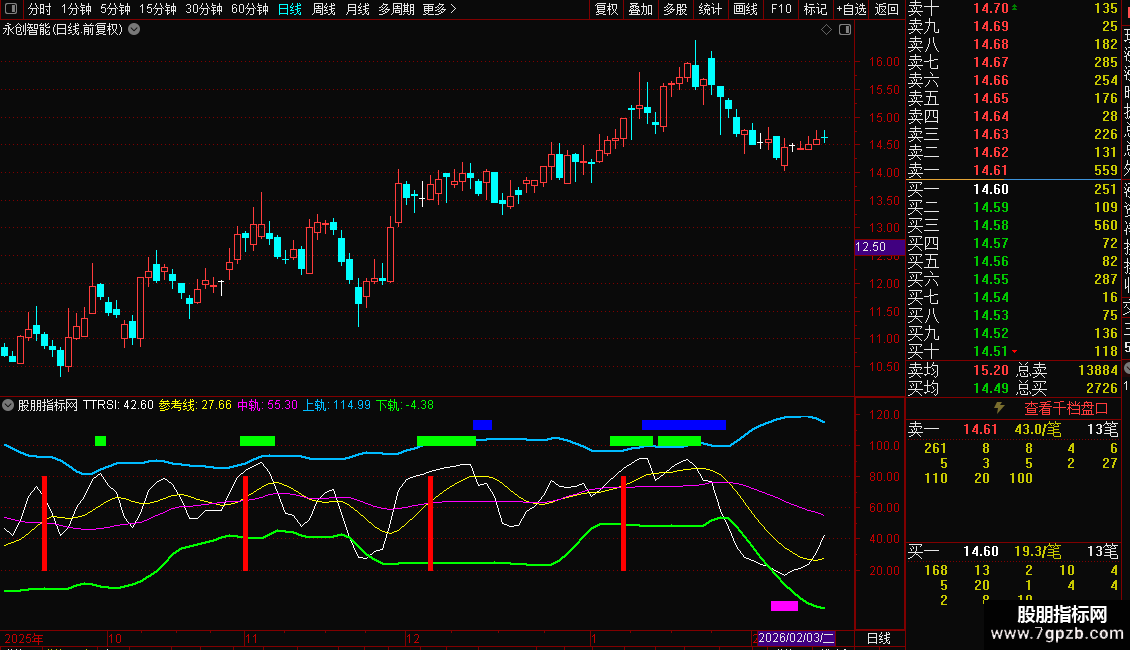Click the diamond icon above the chart
1130x650 pixels.
click(826, 30)
